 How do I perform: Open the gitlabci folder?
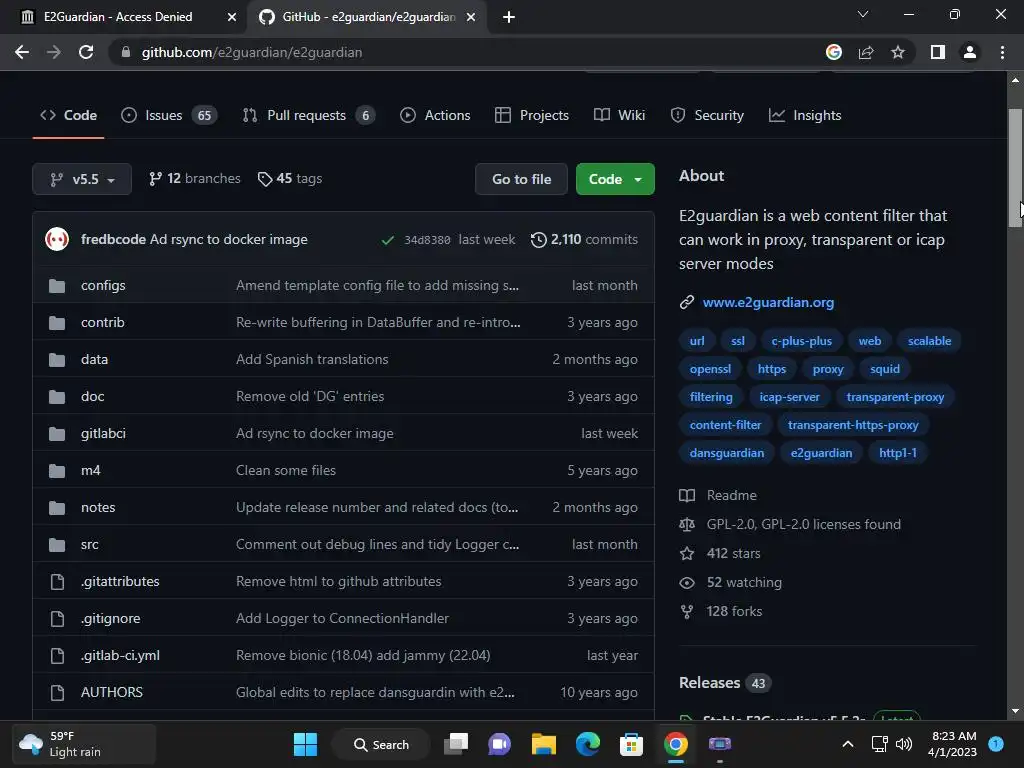pyautogui.click(x=103, y=434)
